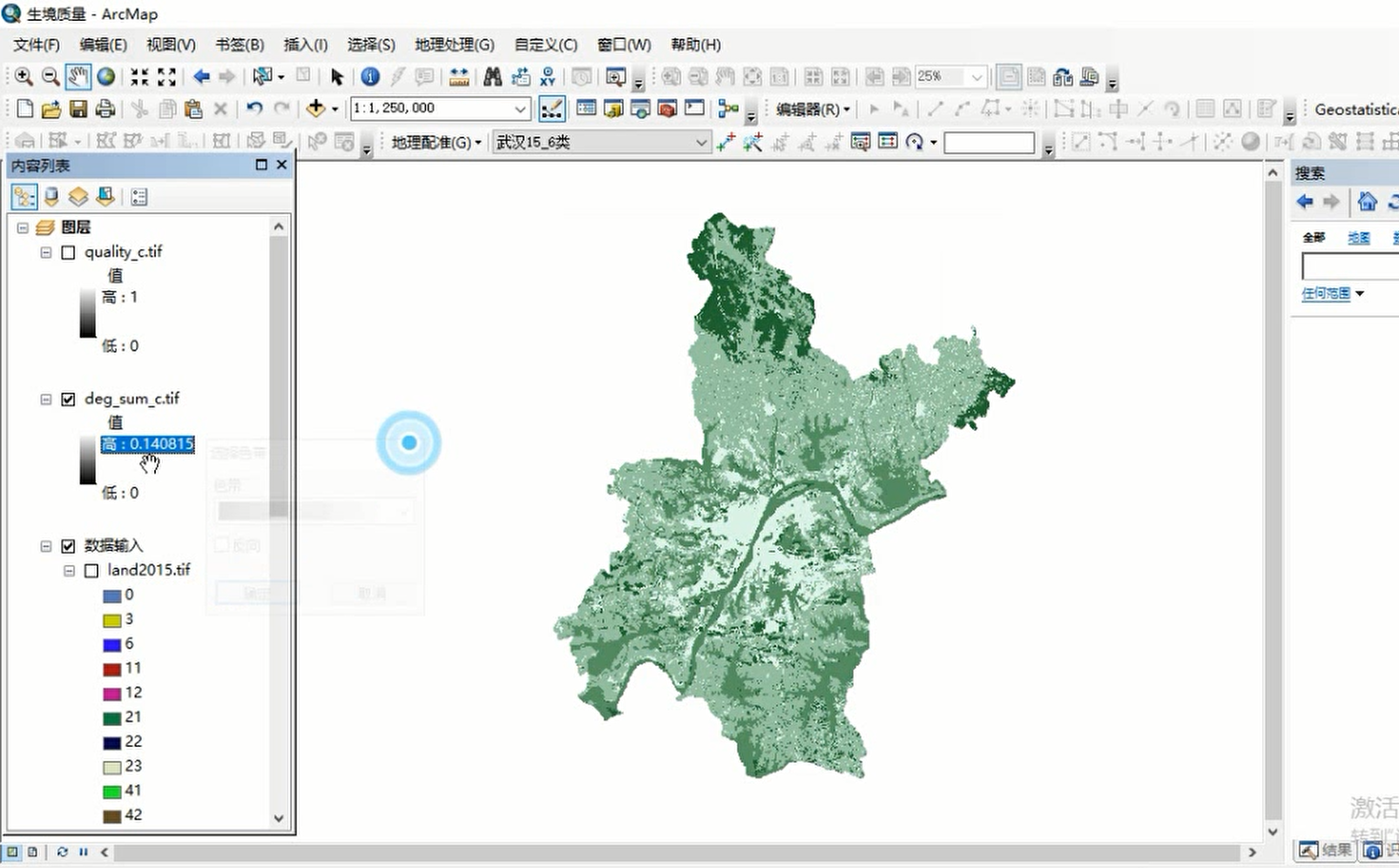
Task: Select the Zoom In tool
Action: 24,77
